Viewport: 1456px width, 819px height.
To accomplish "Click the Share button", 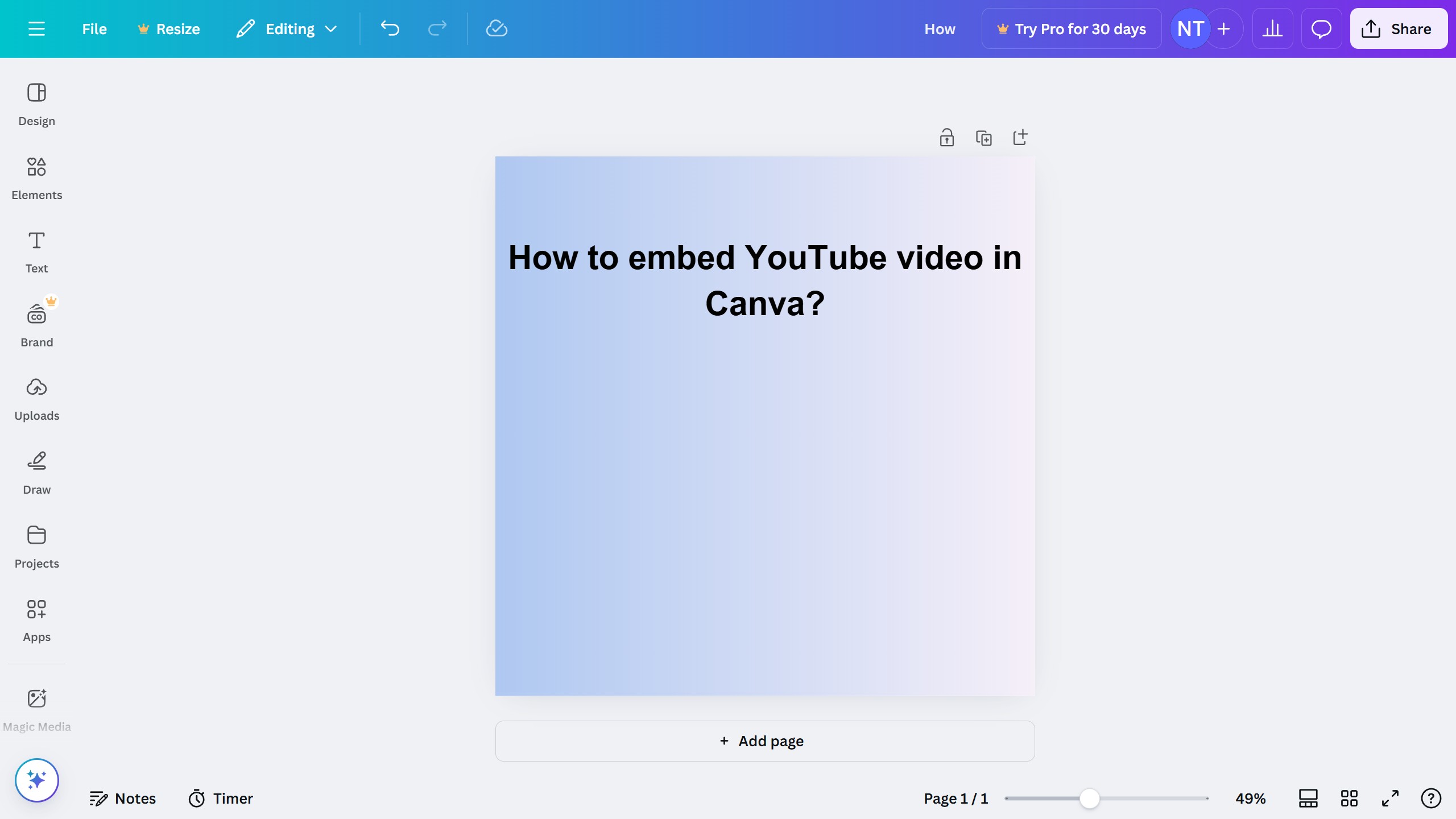I will pyautogui.click(x=1398, y=28).
